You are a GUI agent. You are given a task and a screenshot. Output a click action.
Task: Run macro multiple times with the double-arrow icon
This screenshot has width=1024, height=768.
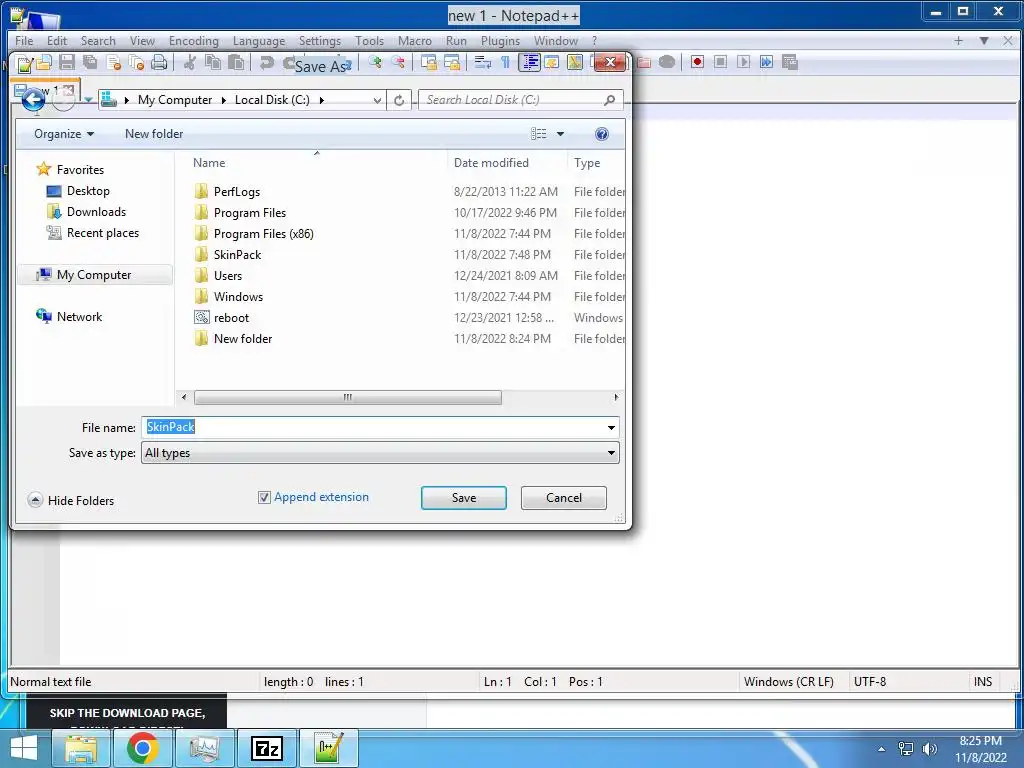tap(766, 62)
